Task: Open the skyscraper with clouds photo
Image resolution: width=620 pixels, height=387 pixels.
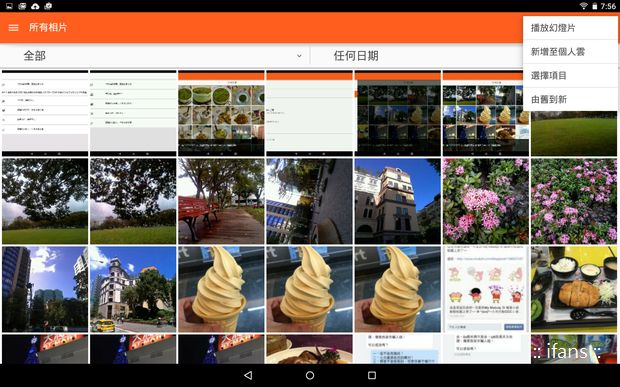Action: click(45, 289)
